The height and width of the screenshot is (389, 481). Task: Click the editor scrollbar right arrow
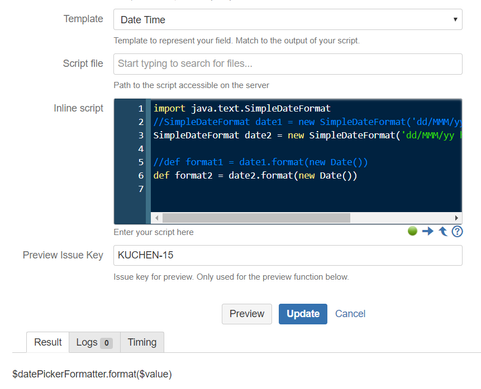[456, 218]
